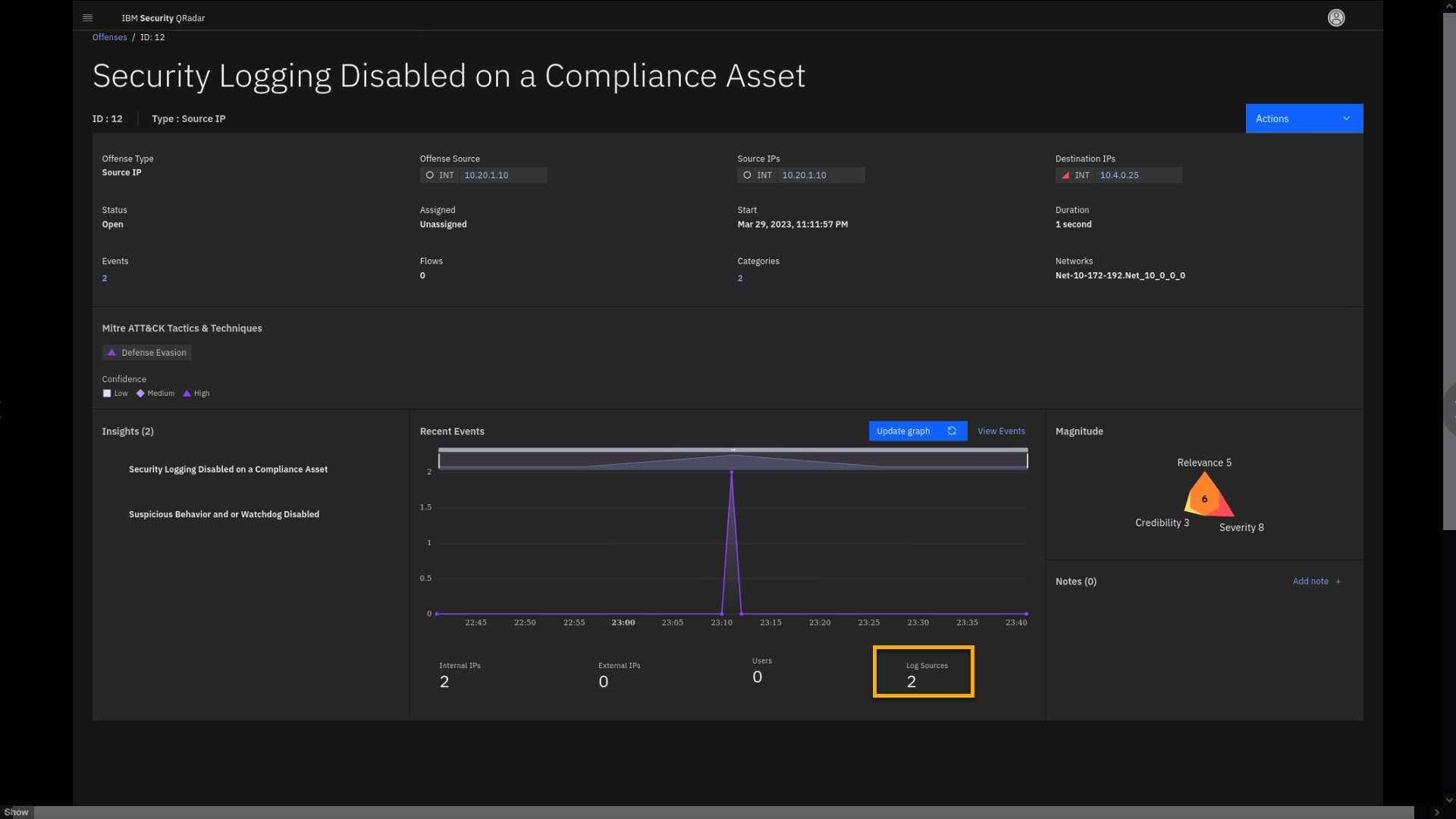Viewport: 1456px width, 819px height.
Task: Open the user profile icon
Action: pyautogui.click(x=1336, y=17)
